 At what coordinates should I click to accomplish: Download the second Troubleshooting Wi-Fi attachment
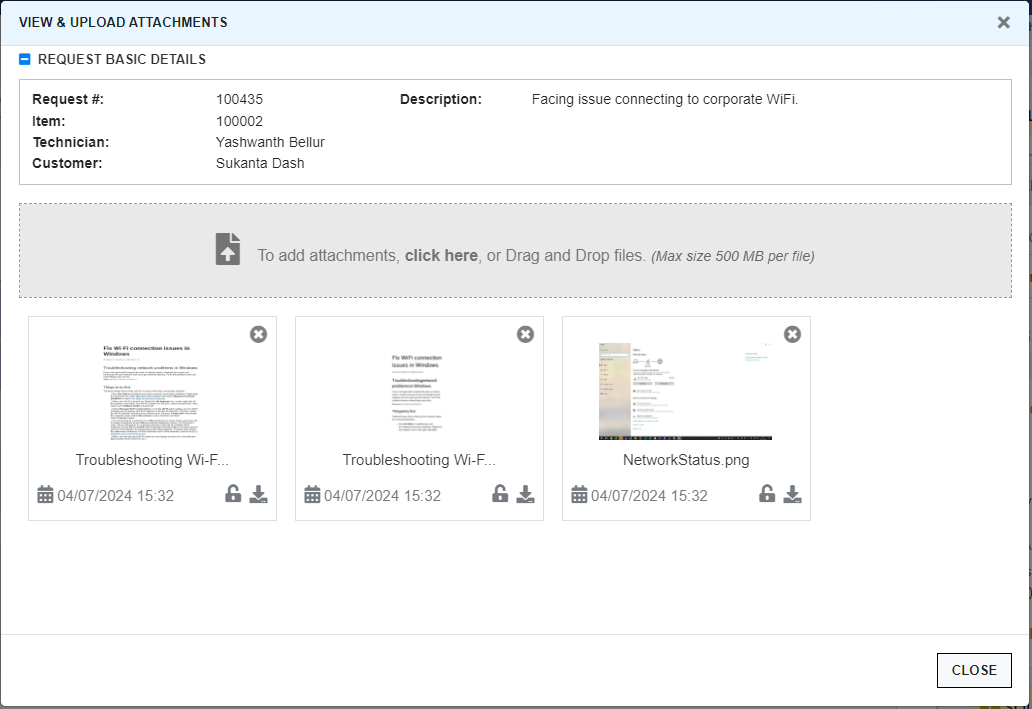(x=526, y=494)
